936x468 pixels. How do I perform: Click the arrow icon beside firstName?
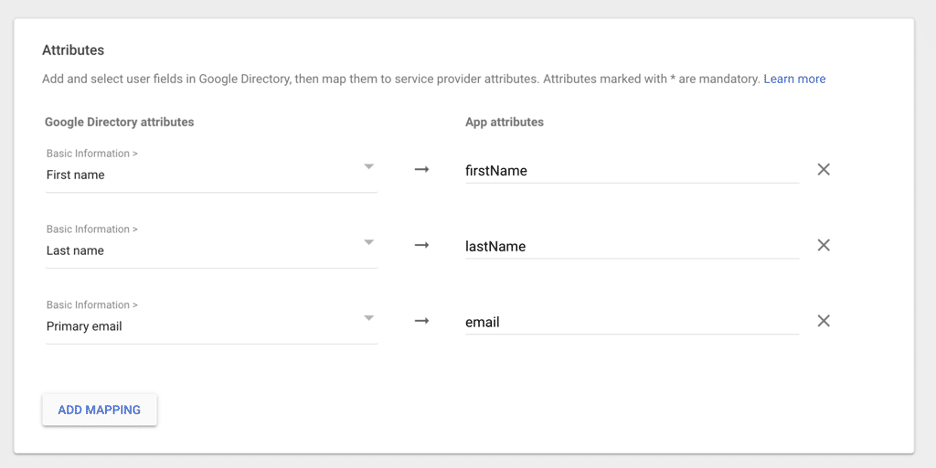click(422, 170)
